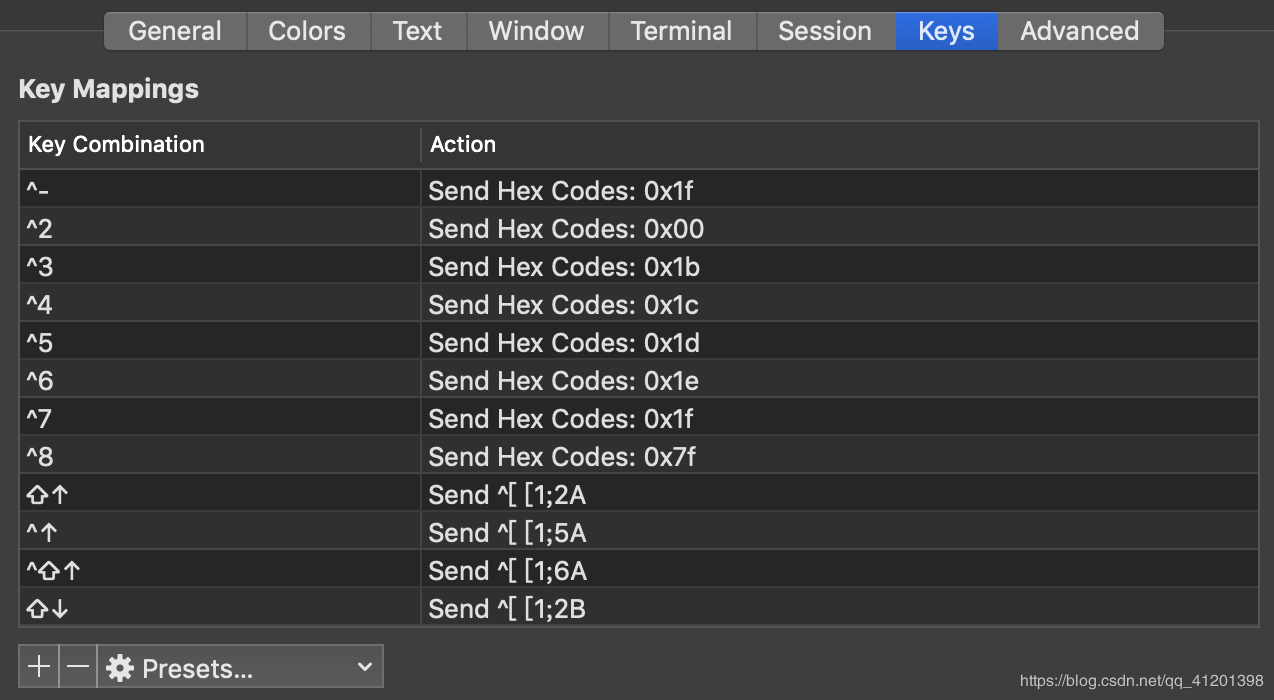Open the blog.csdn.net watermark link

point(1141,681)
